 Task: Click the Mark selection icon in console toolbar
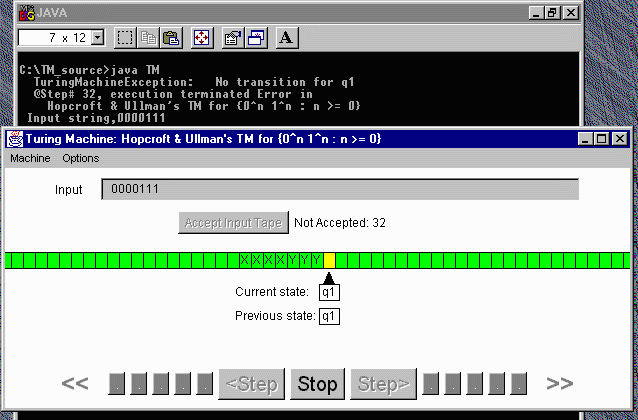coord(125,38)
